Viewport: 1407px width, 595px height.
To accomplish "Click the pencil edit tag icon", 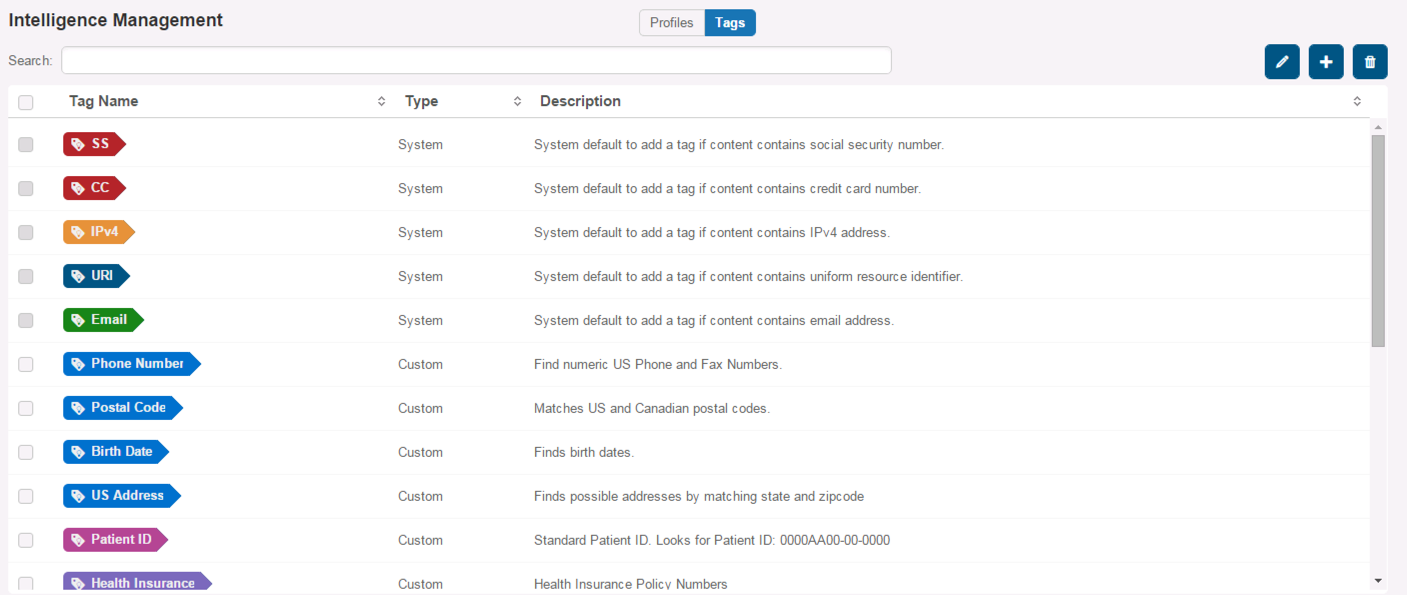I will pos(1282,62).
